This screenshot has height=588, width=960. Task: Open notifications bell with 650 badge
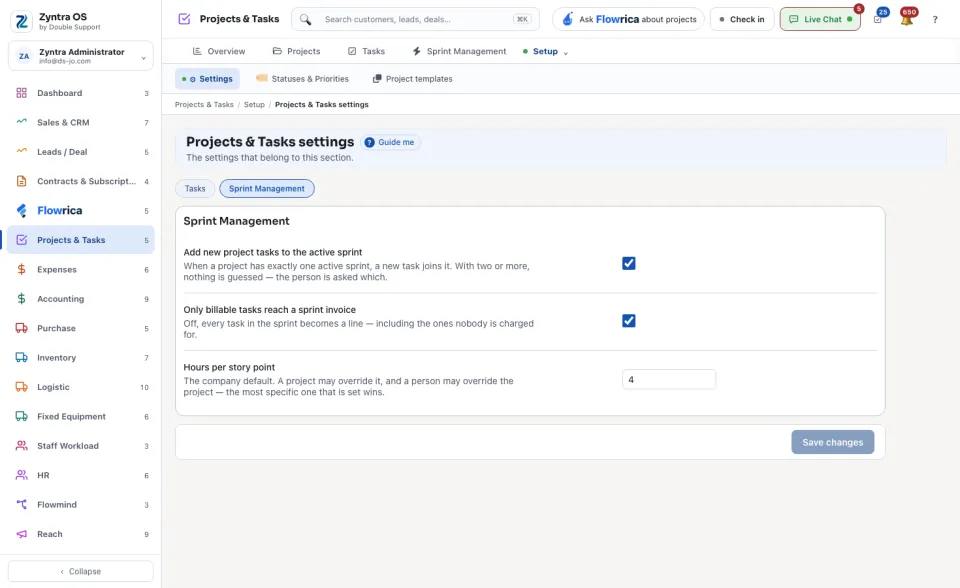point(907,18)
